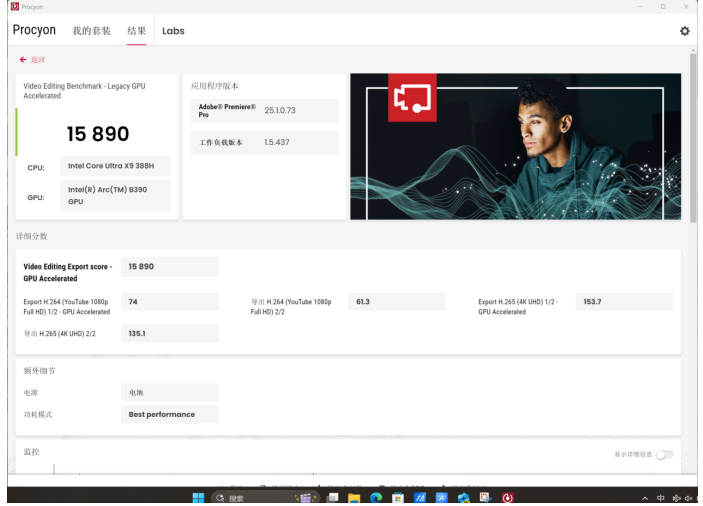Click the 15 890 export score field
703x506 pixels.
coord(169,267)
